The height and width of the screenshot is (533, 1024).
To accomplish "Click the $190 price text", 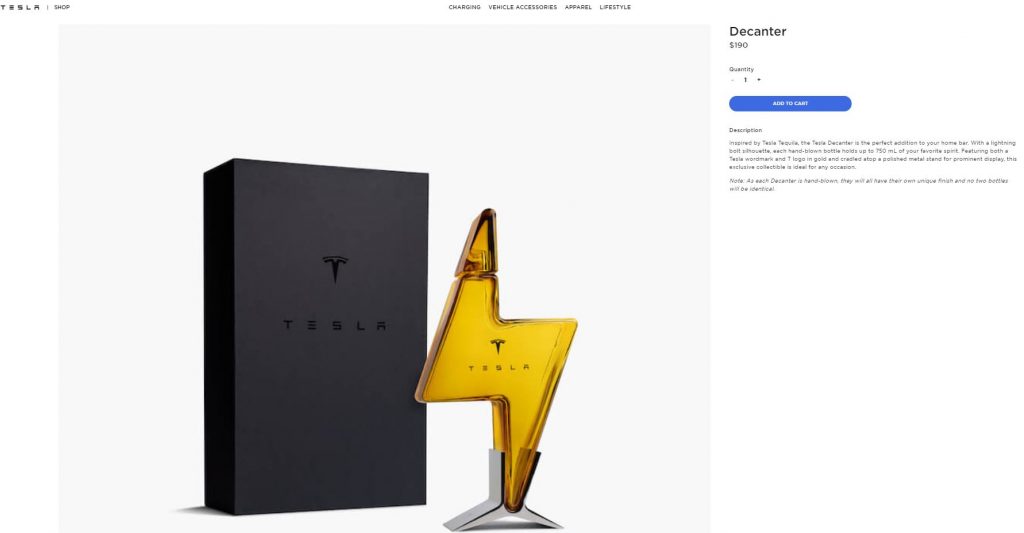I will click(739, 45).
